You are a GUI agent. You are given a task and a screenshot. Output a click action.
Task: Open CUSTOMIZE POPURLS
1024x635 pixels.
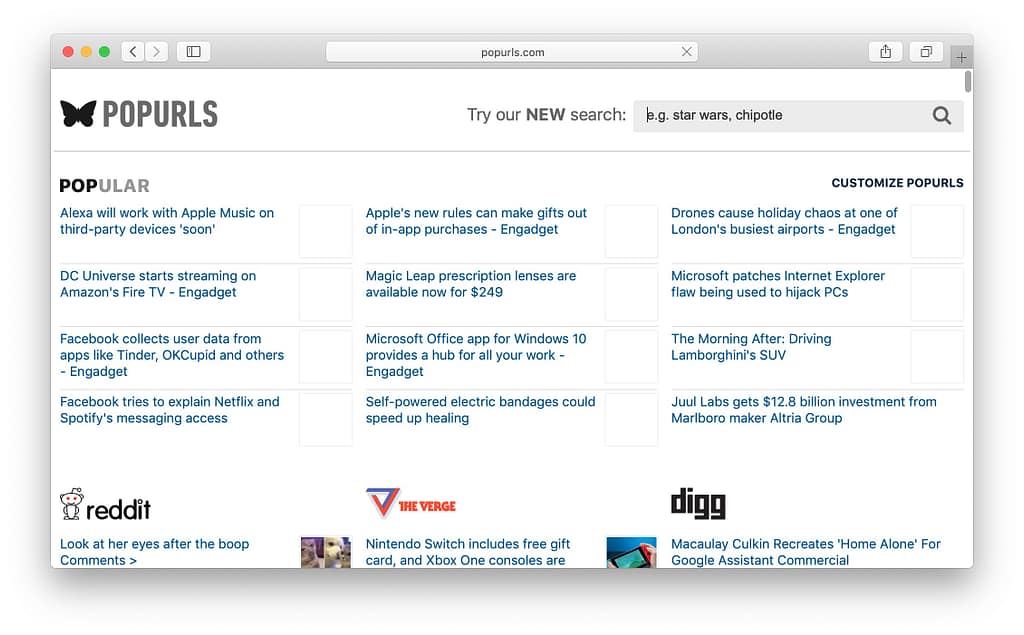(897, 183)
